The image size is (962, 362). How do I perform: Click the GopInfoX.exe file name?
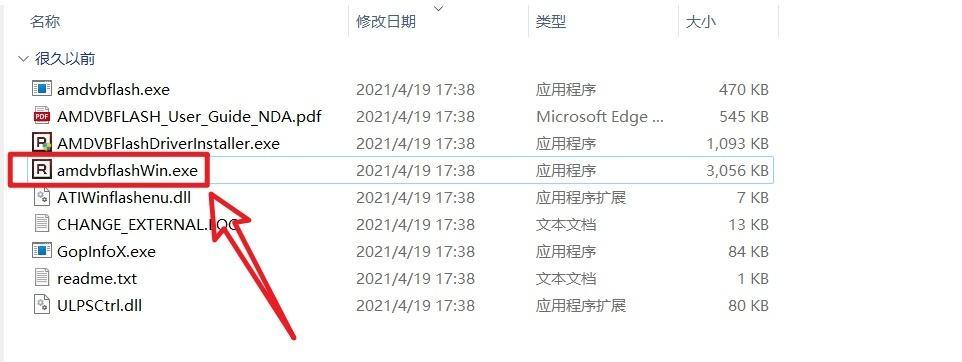[x=106, y=252]
